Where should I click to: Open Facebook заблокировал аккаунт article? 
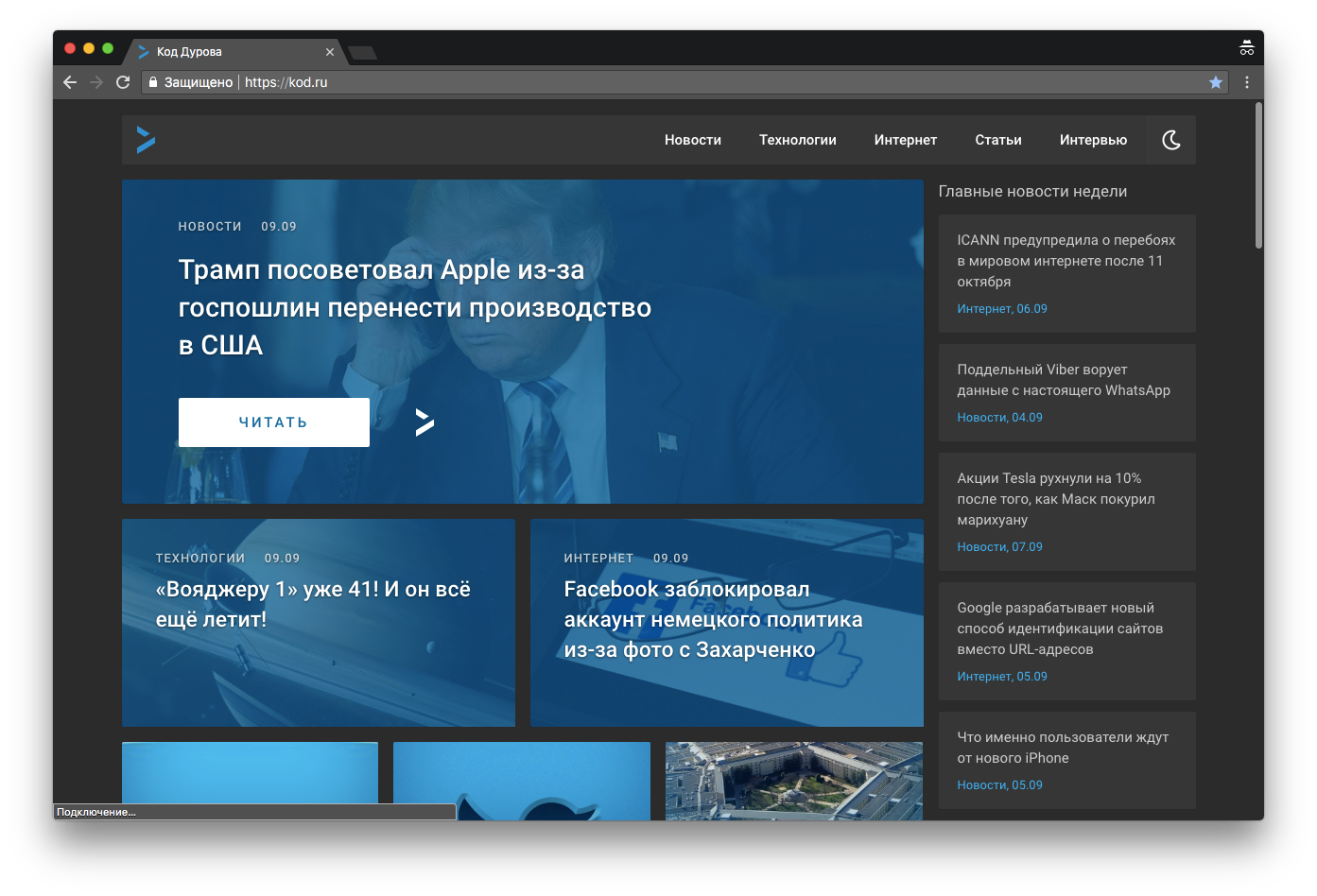tap(714, 619)
